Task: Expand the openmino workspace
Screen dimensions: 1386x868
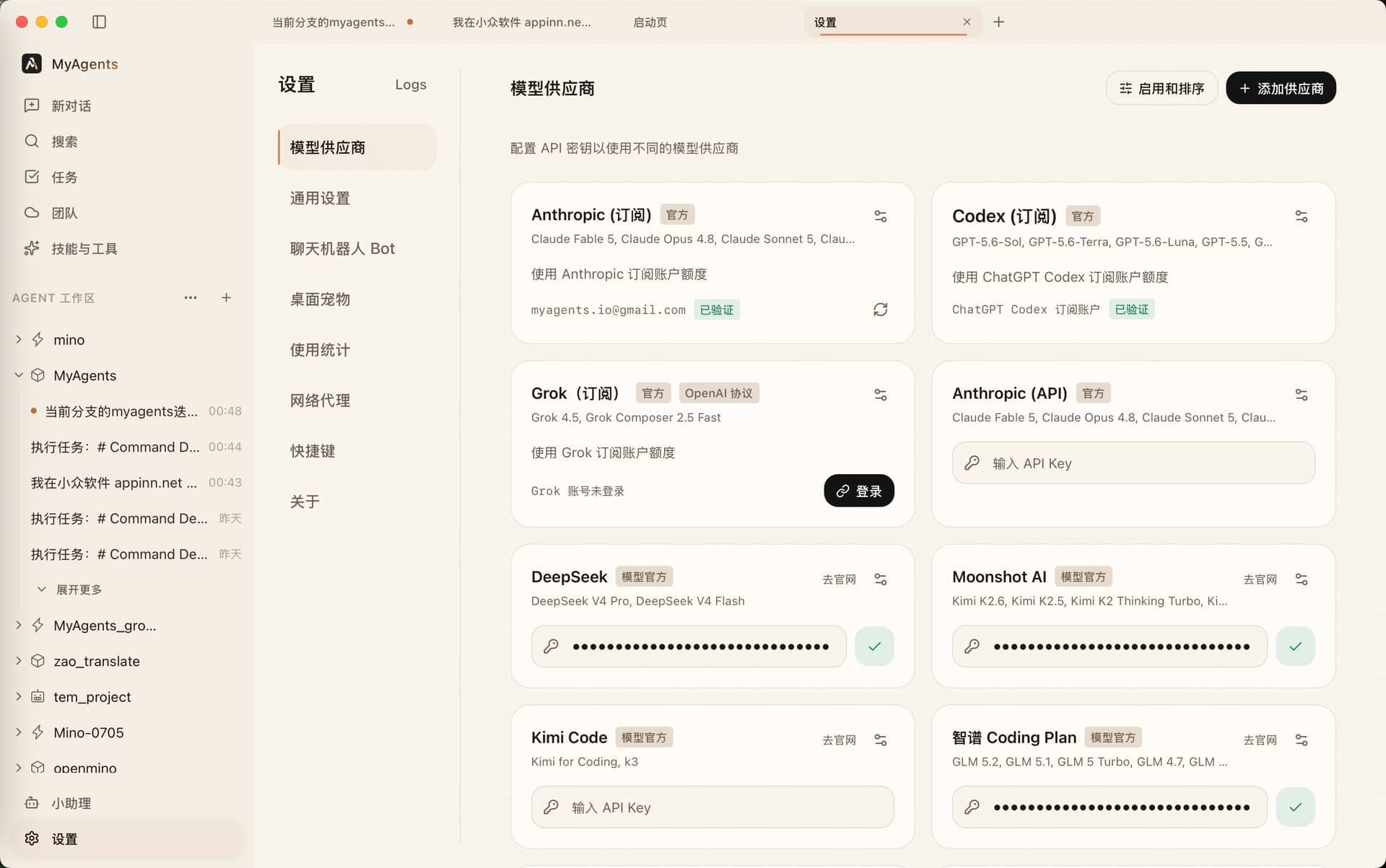Action: click(x=19, y=768)
